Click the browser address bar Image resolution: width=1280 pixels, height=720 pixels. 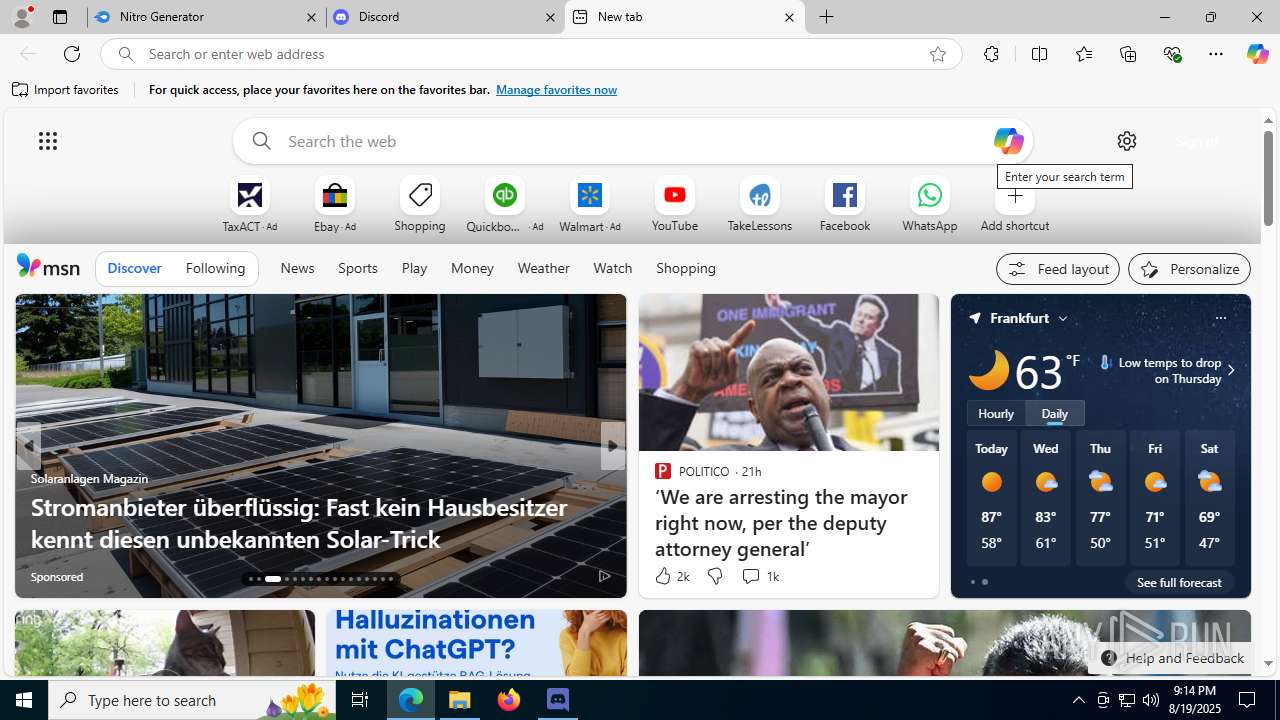530,54
